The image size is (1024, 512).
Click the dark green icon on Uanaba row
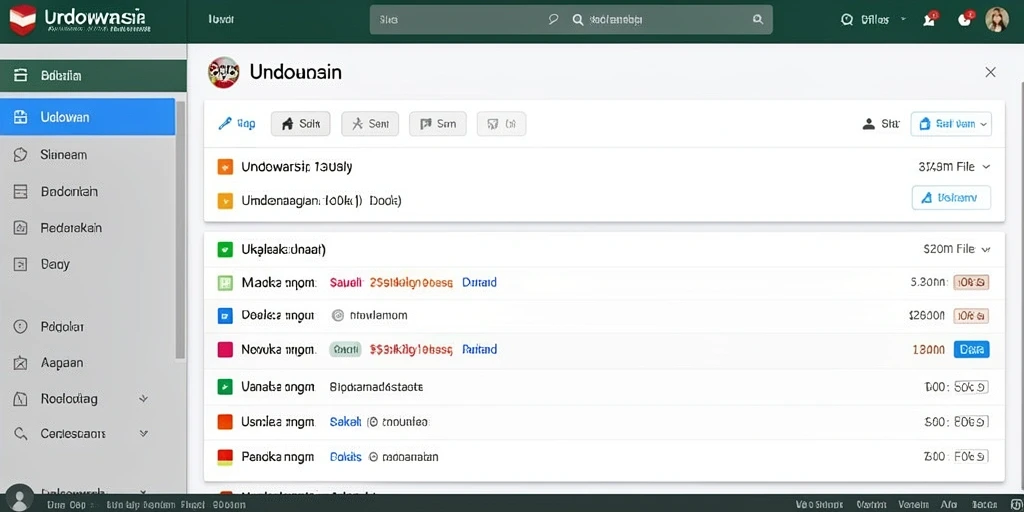[x=225, y=387]
